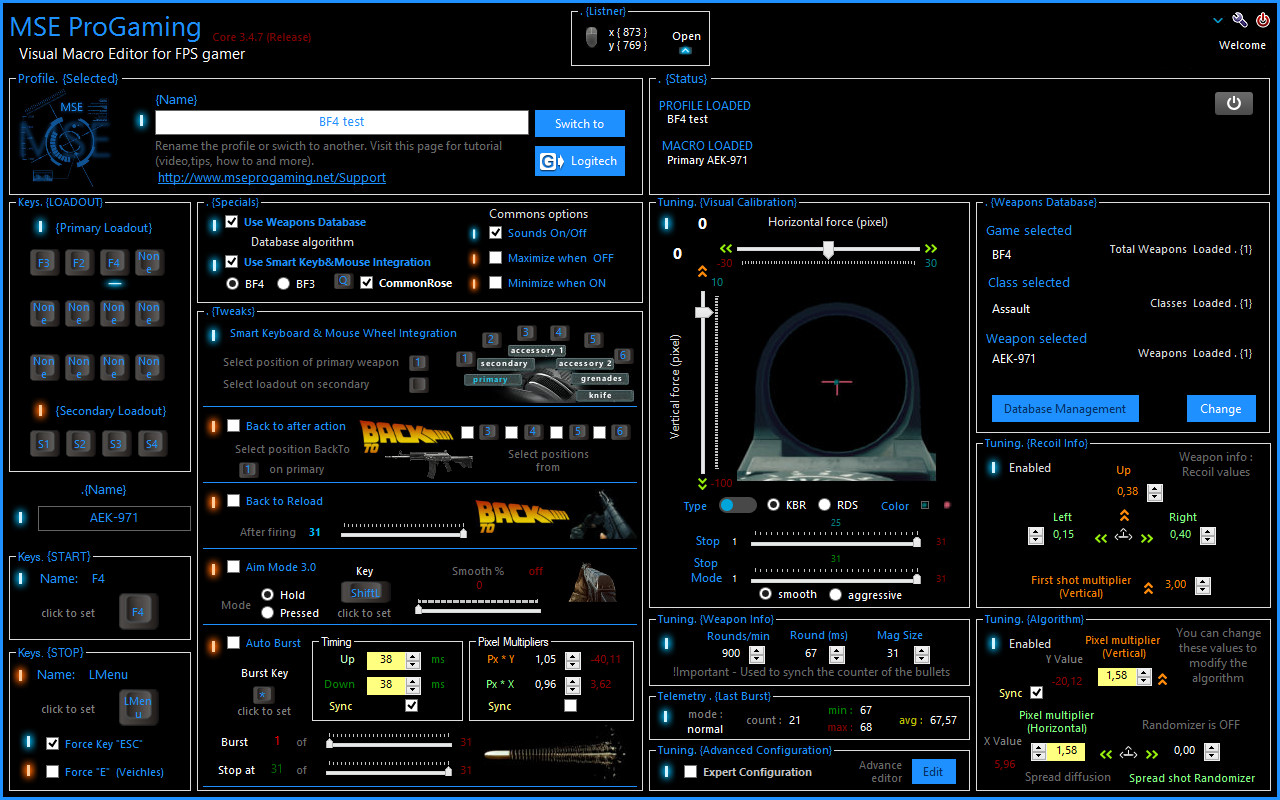
Task: Click the F3 primary loadout key
Action: coord(44,264)
